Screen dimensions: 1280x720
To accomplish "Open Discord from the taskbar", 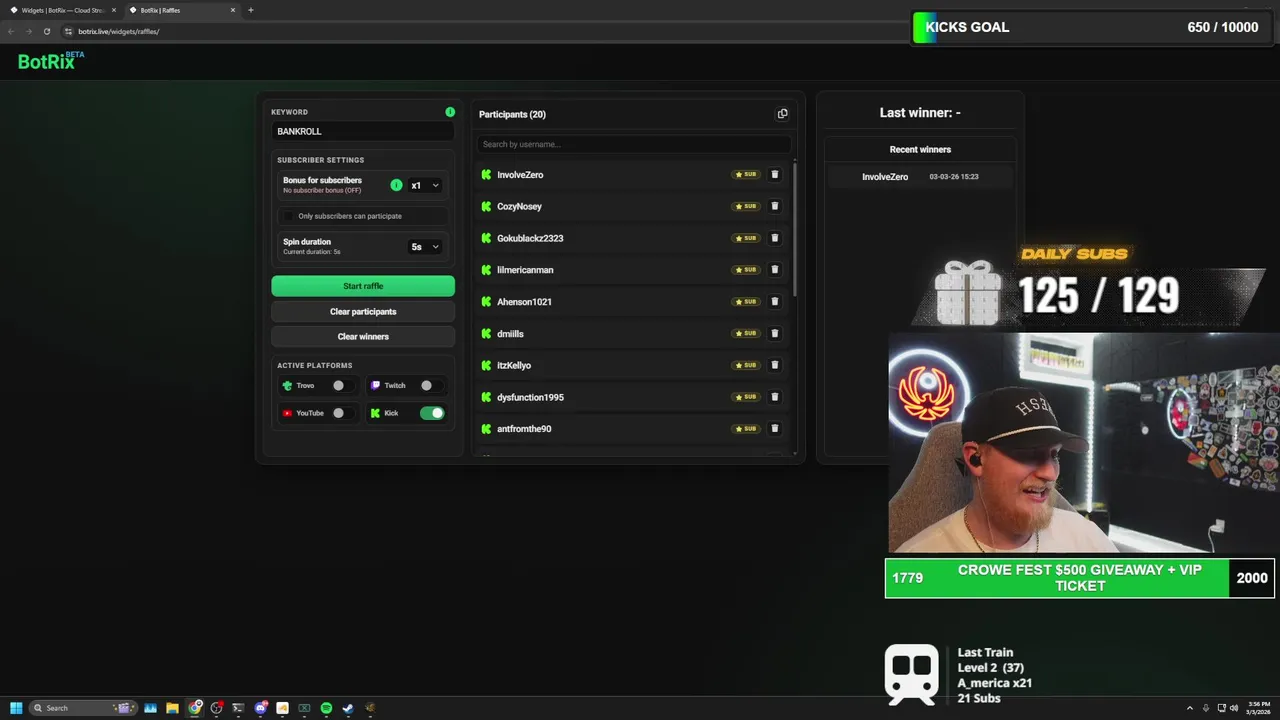I will tap(260, 708).
